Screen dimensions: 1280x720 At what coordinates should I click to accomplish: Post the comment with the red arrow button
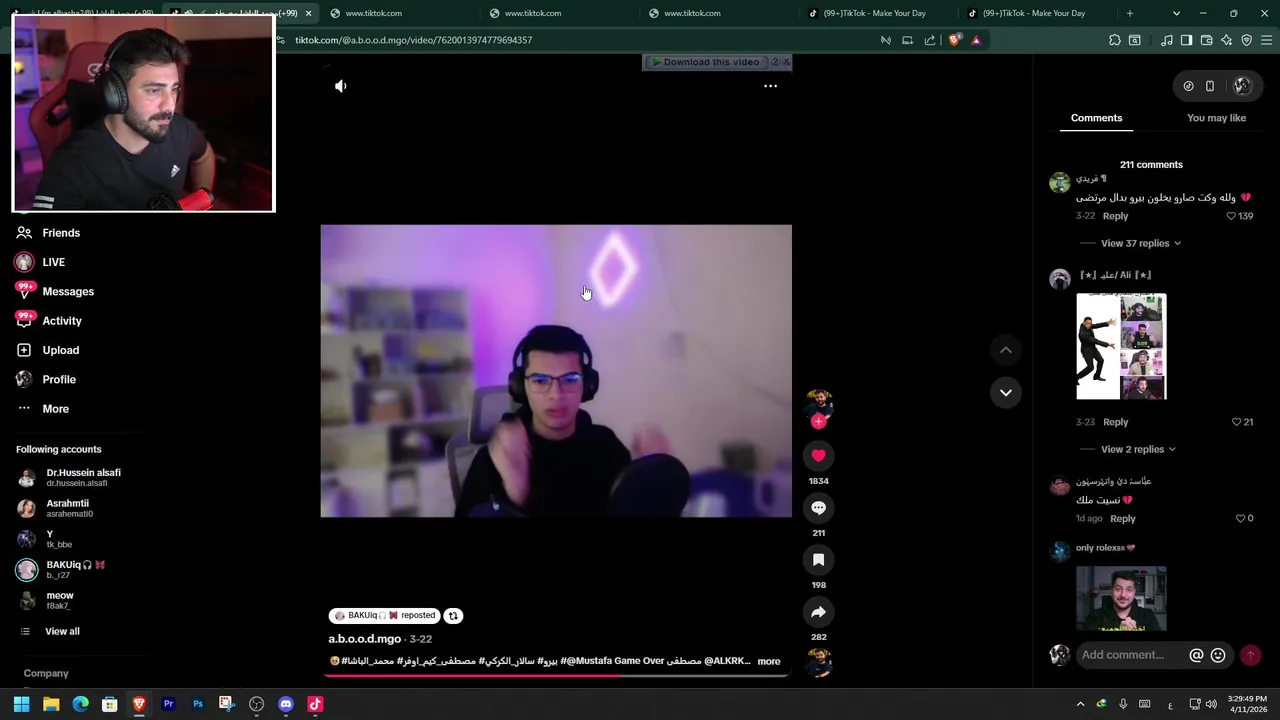[x=1250, y=655]
